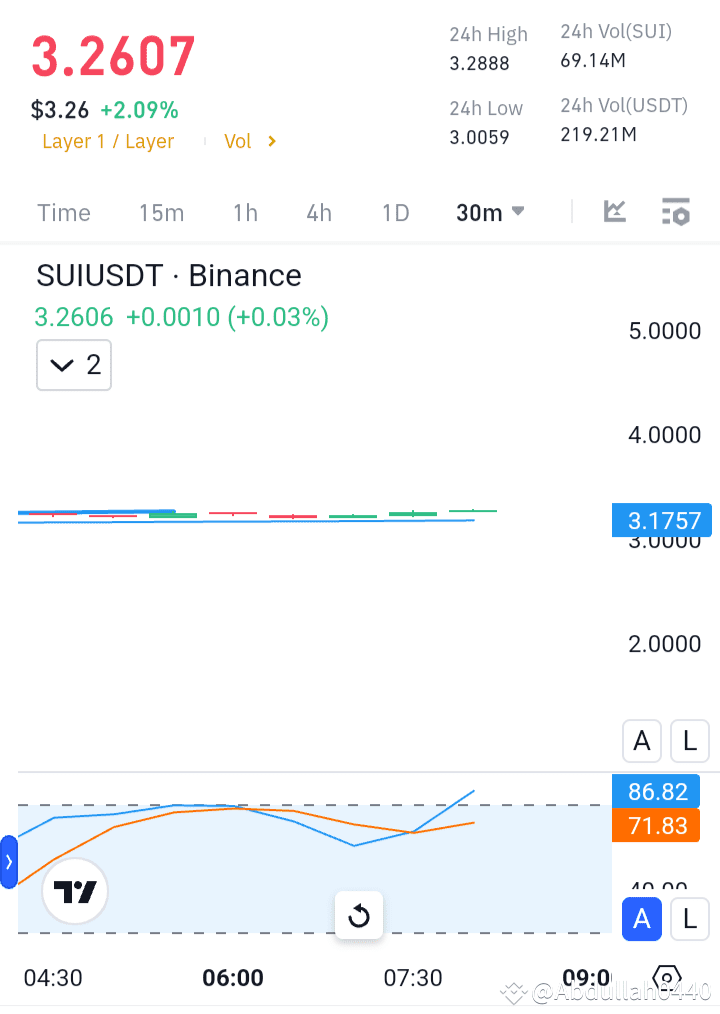Tap the circular reset chart view icon

[359, 915]
